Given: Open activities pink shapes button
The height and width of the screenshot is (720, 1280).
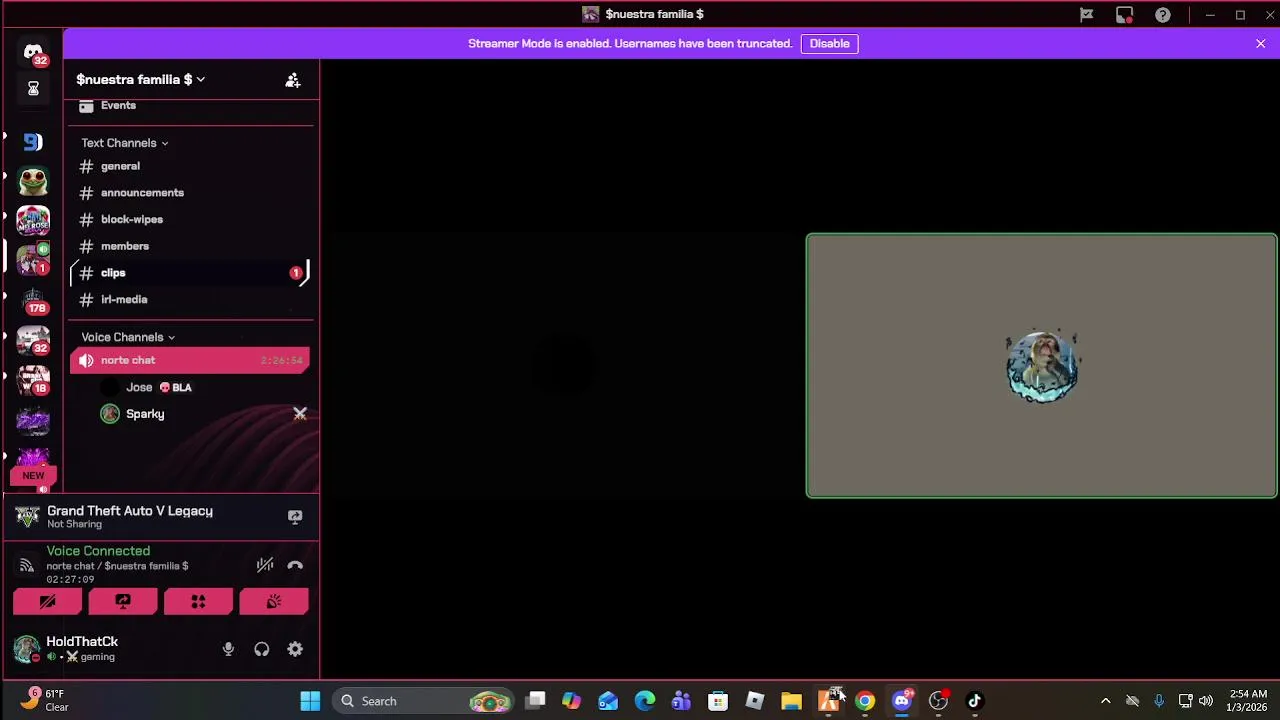Looking at the screenshot, I should [x=198, y=601].
